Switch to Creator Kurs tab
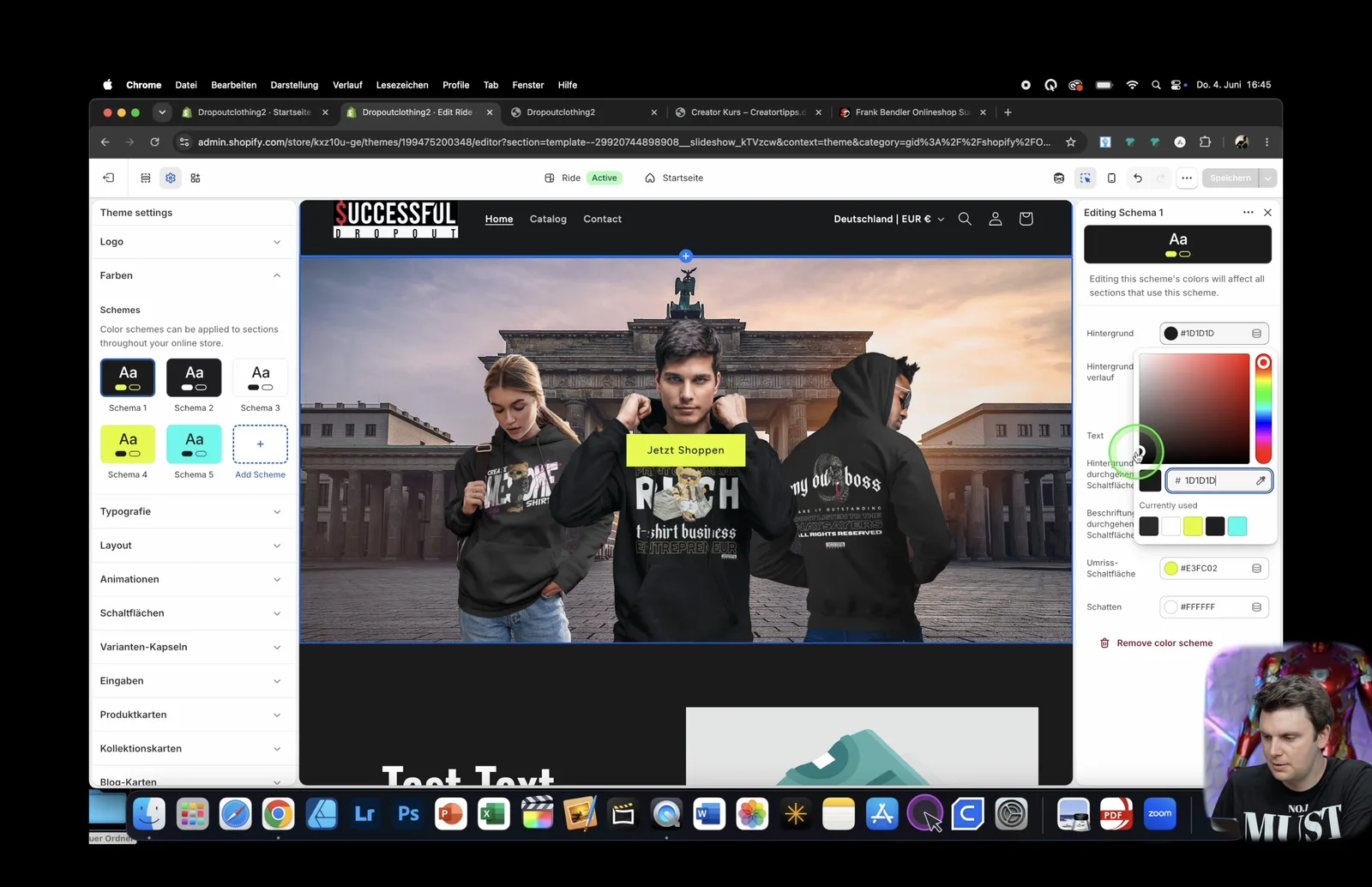Image resolution: width=1372 pixels, height=887 pixels. (x=748, y=112)
